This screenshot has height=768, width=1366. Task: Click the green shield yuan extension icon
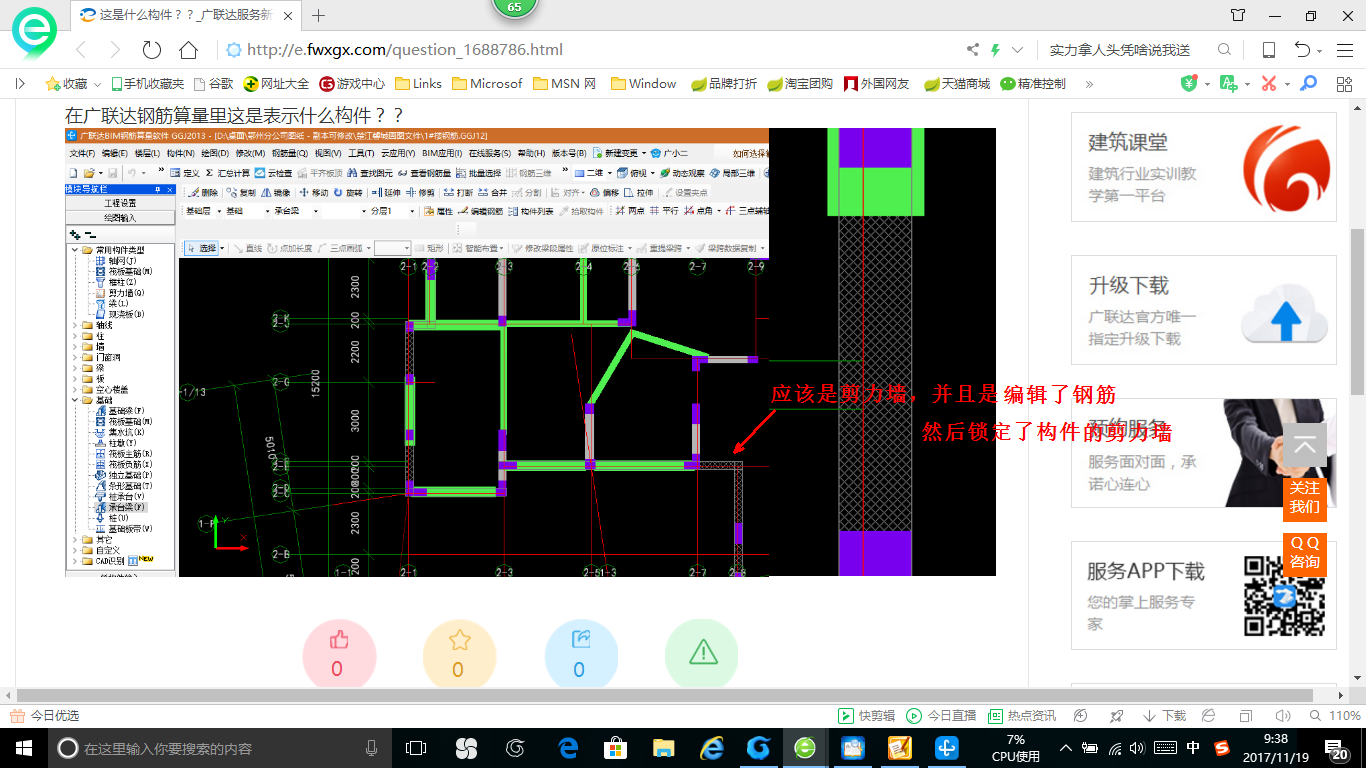coord(1189,84)
